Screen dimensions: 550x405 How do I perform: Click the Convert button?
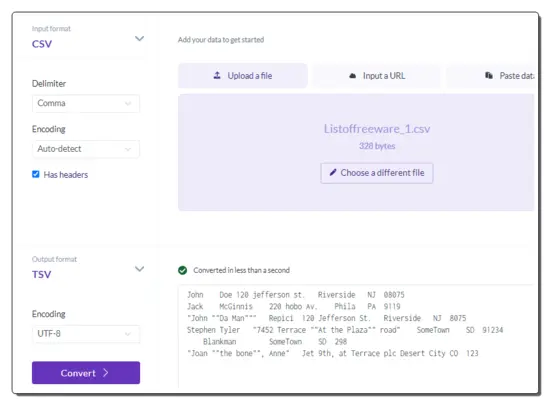86,373
